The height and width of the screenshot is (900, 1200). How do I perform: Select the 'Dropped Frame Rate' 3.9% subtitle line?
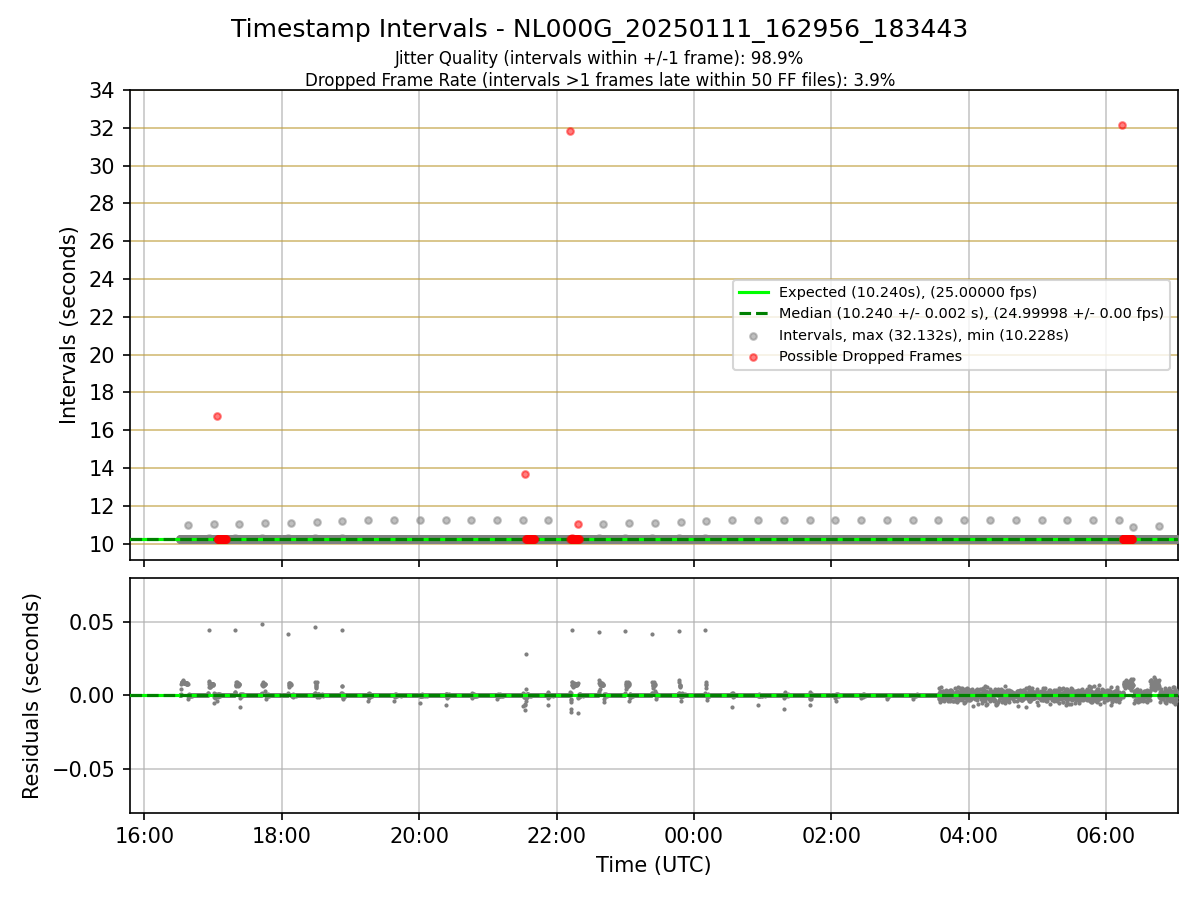click(x=599, y=80)
